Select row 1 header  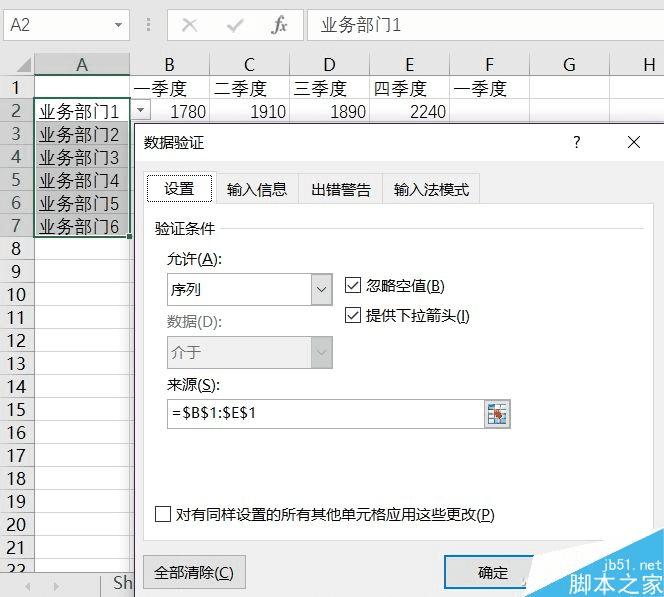point(16,88)
